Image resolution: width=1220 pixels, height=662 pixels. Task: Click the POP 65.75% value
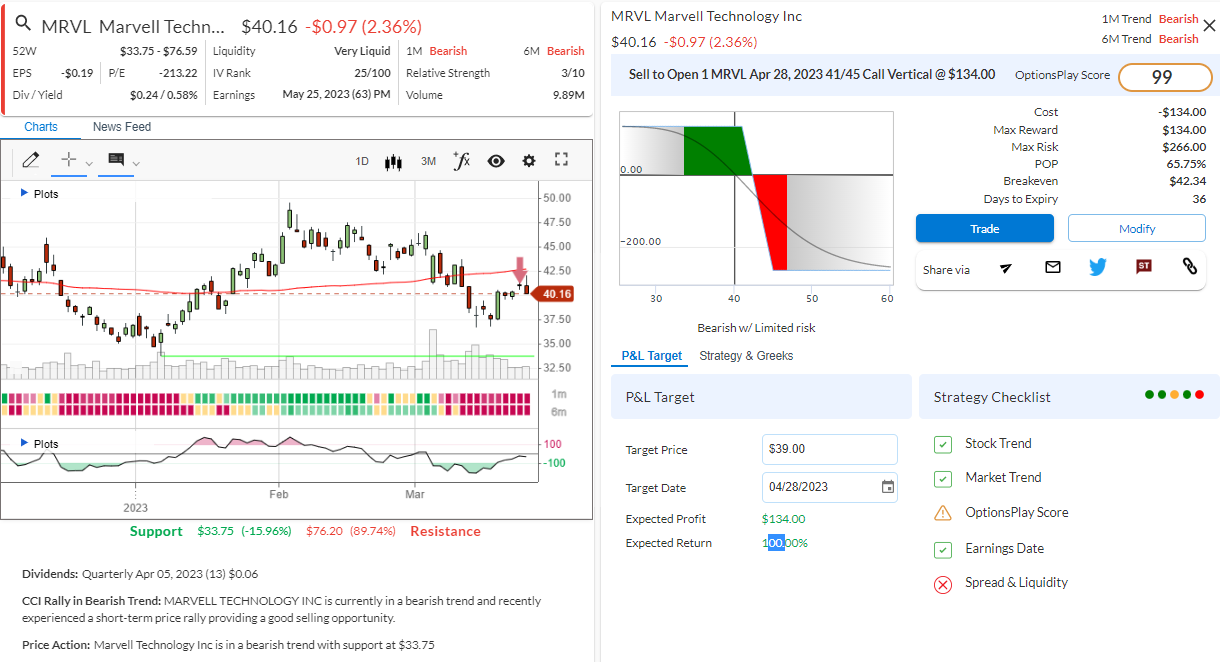(x=1186, y=164)
